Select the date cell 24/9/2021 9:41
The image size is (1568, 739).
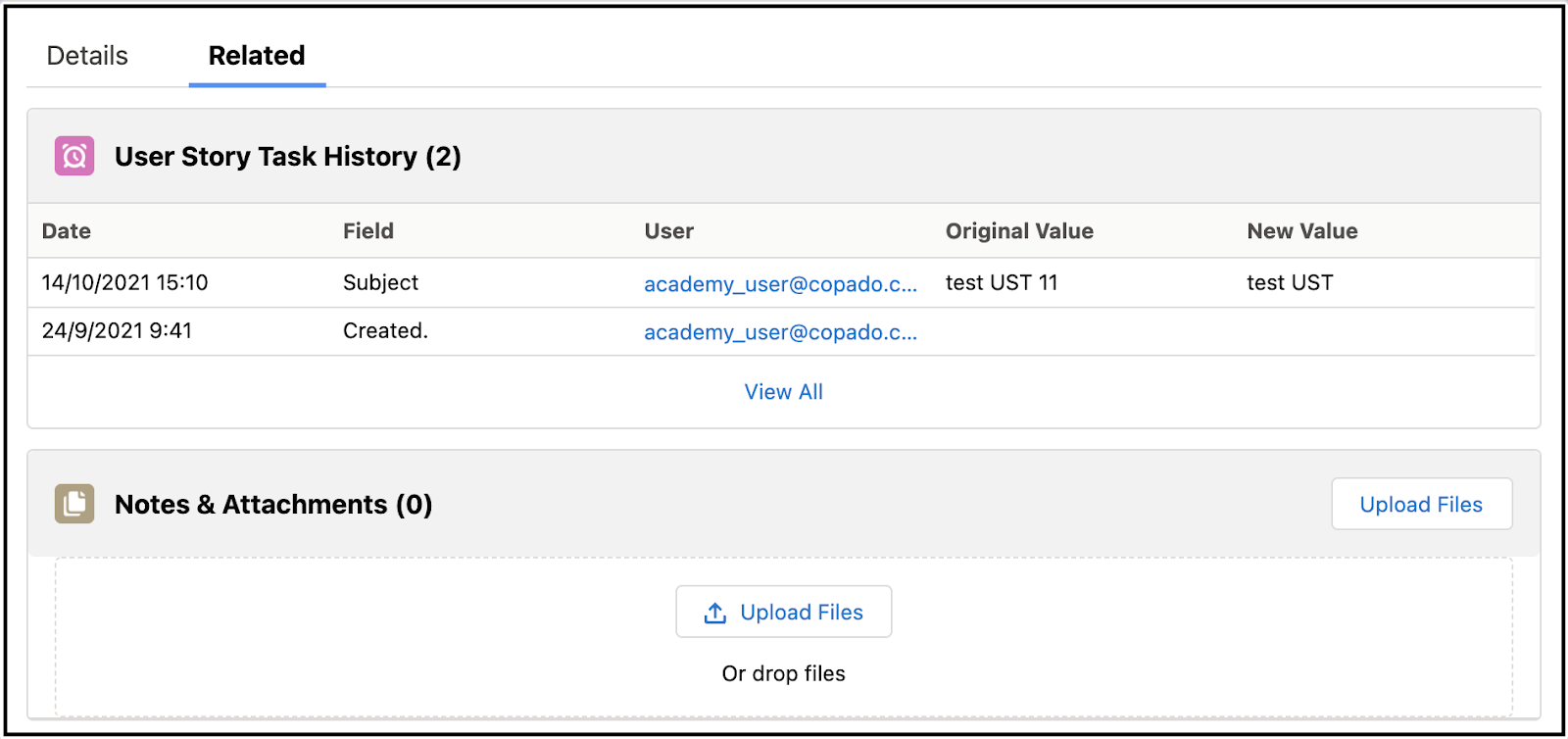click(117, 331)
